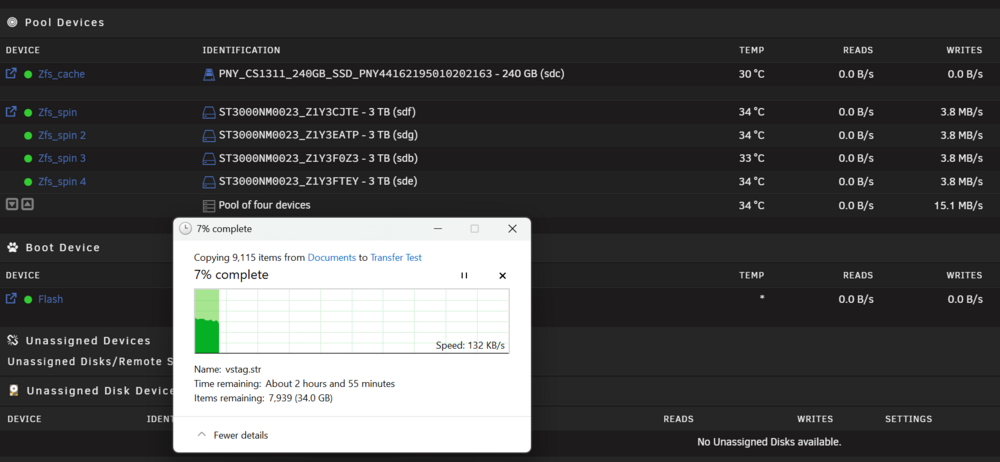Click green status dot of Zfs_spin 4
The image size is (1000, 462).
[28, 182]
